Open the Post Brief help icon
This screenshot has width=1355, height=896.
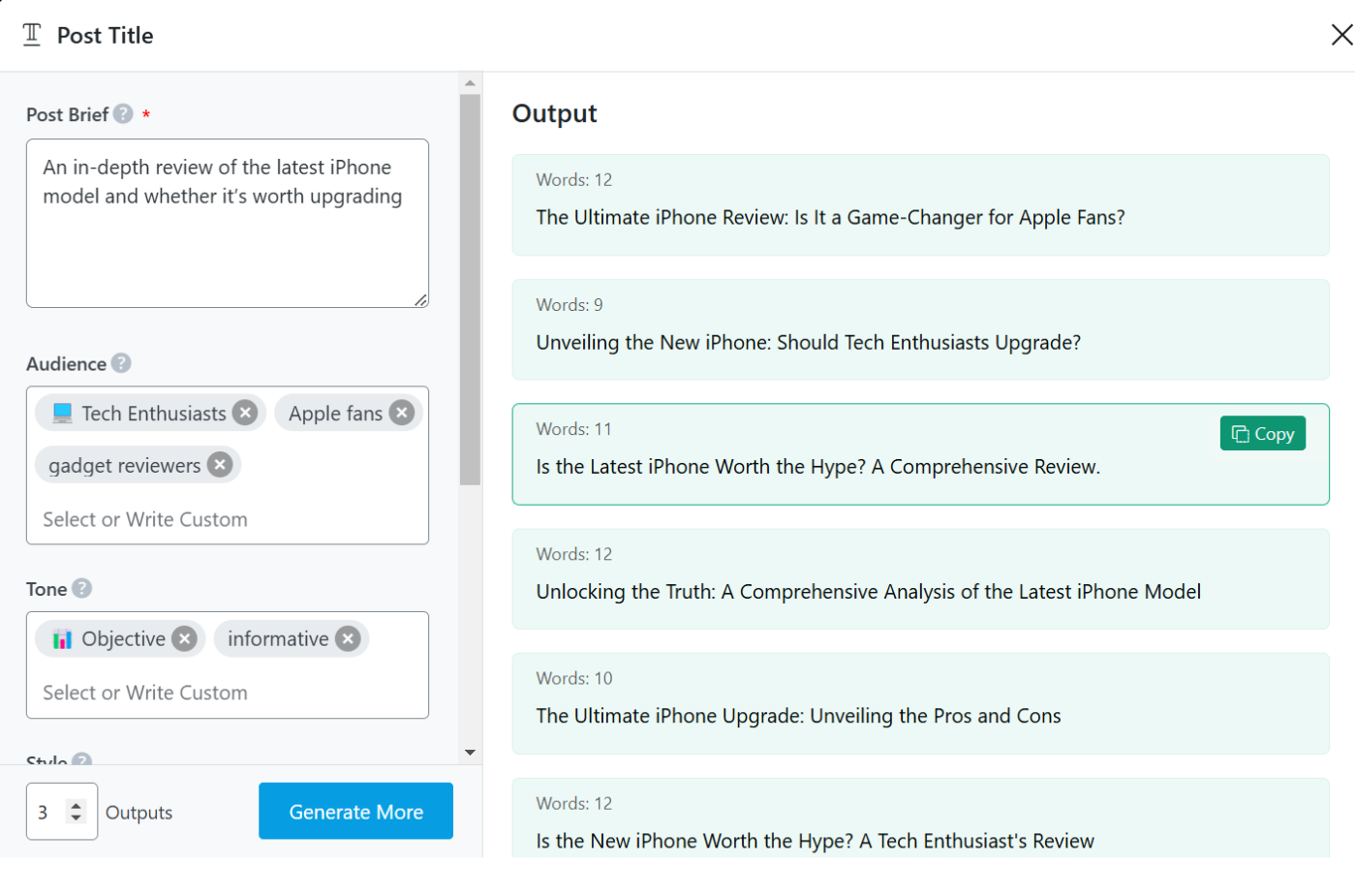tap(123, 113)
